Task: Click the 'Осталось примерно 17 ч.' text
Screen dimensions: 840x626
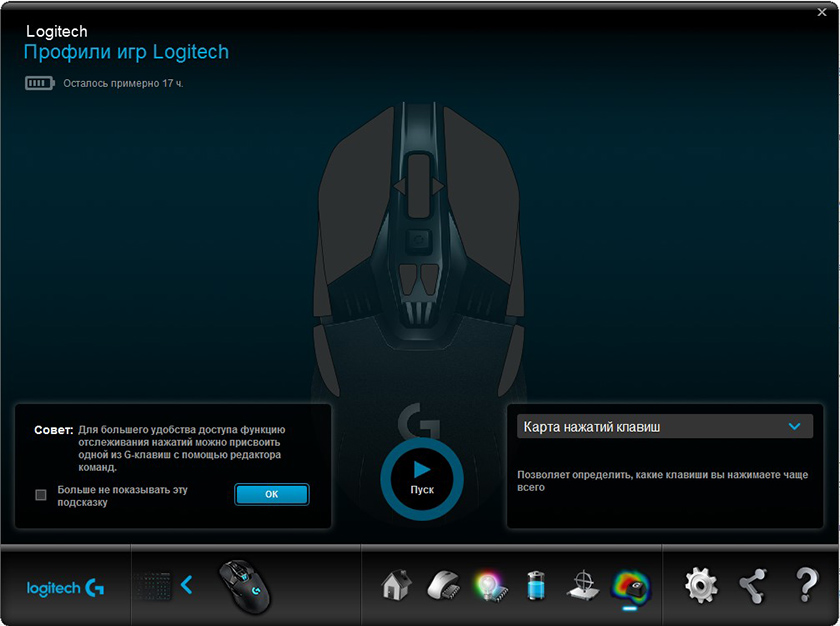Action: 123,84
